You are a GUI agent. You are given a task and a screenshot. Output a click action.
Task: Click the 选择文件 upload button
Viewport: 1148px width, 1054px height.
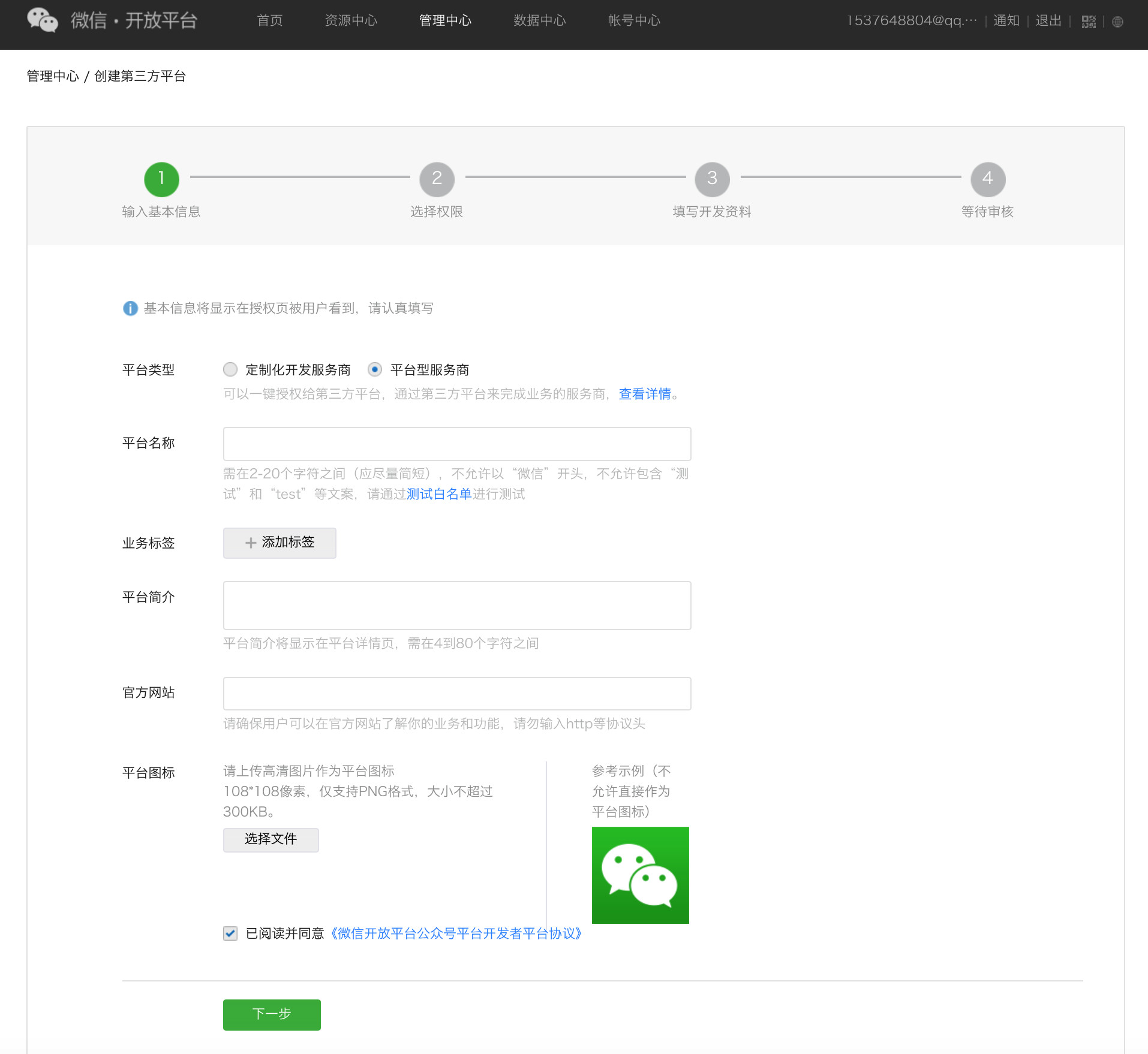tap(271, 839)
